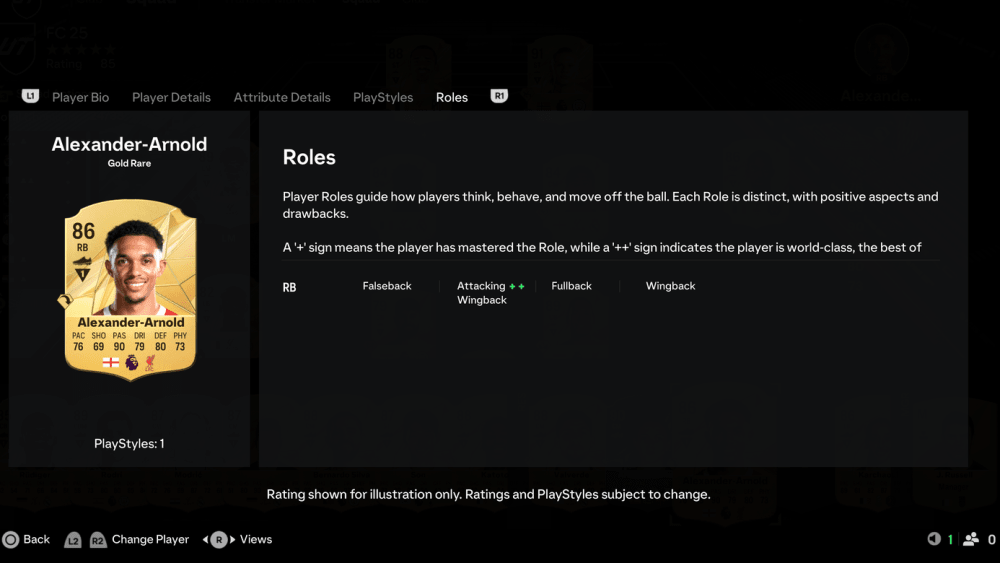Image resolution: width=1000 pixels, height=563 pixels.
Task: Click the L1 shoulder button icon
Action: click(x=30, y=96)
